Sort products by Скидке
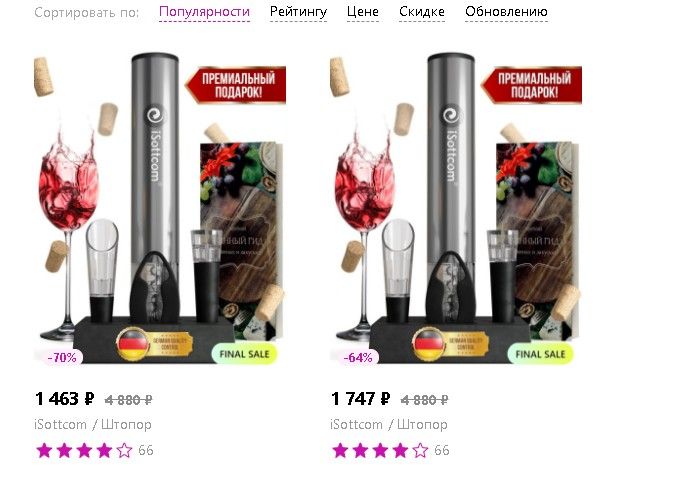 422,12
